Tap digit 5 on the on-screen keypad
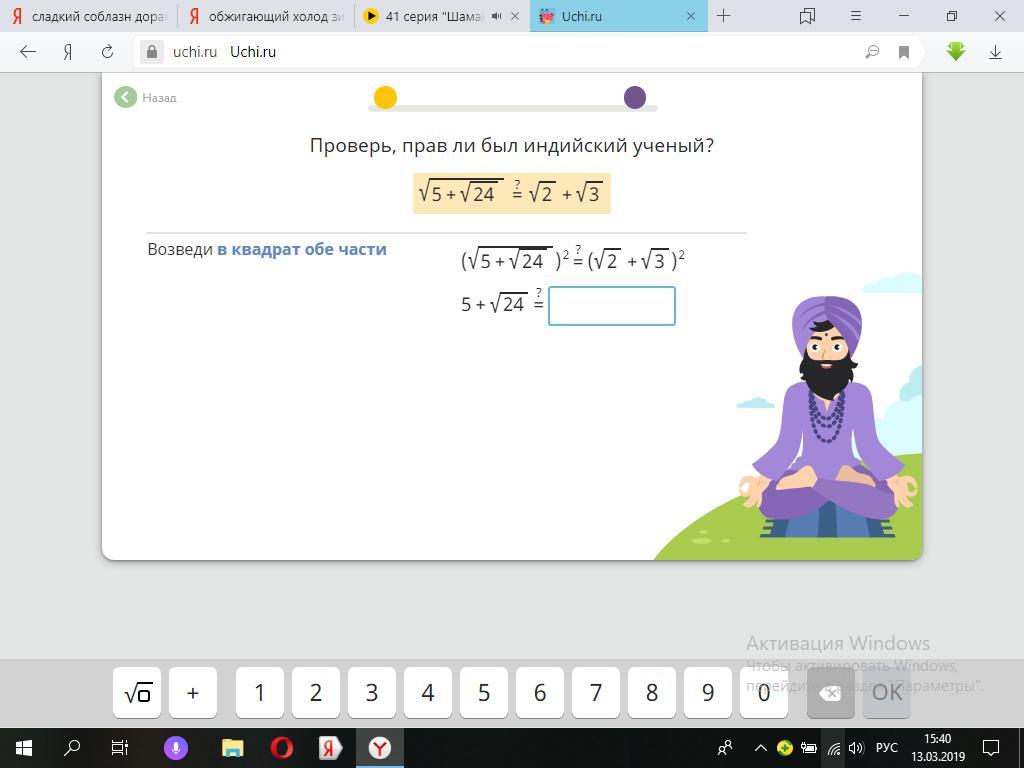 click(x=484, y=692)
